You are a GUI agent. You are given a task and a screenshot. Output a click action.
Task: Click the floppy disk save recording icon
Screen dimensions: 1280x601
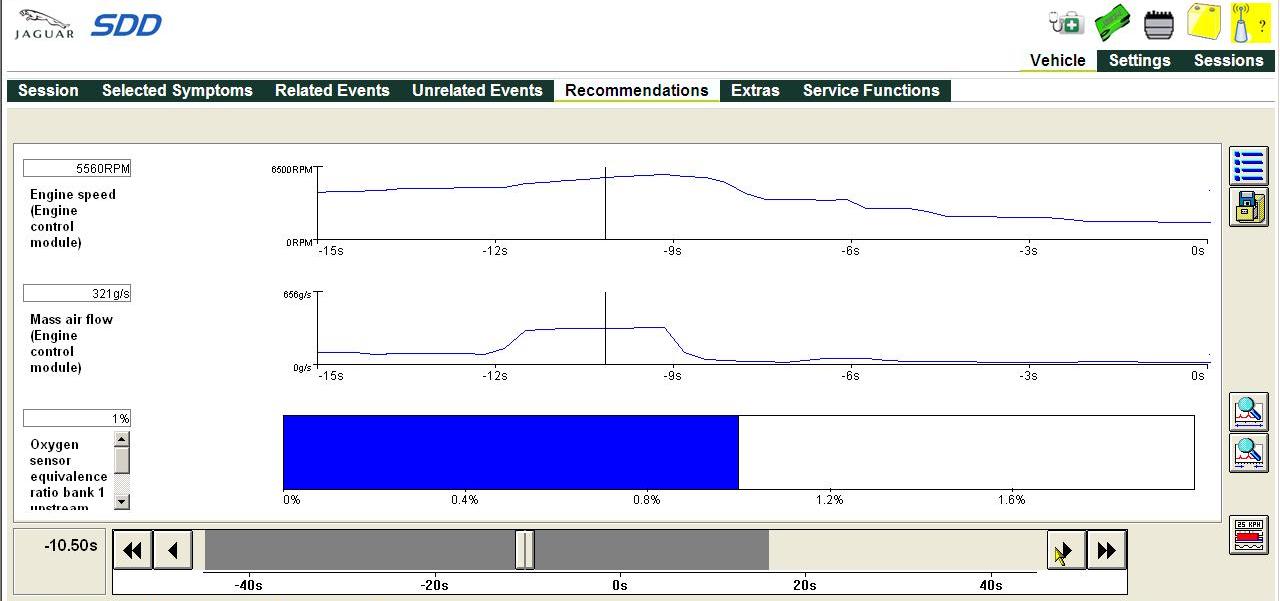point(1248,207)
